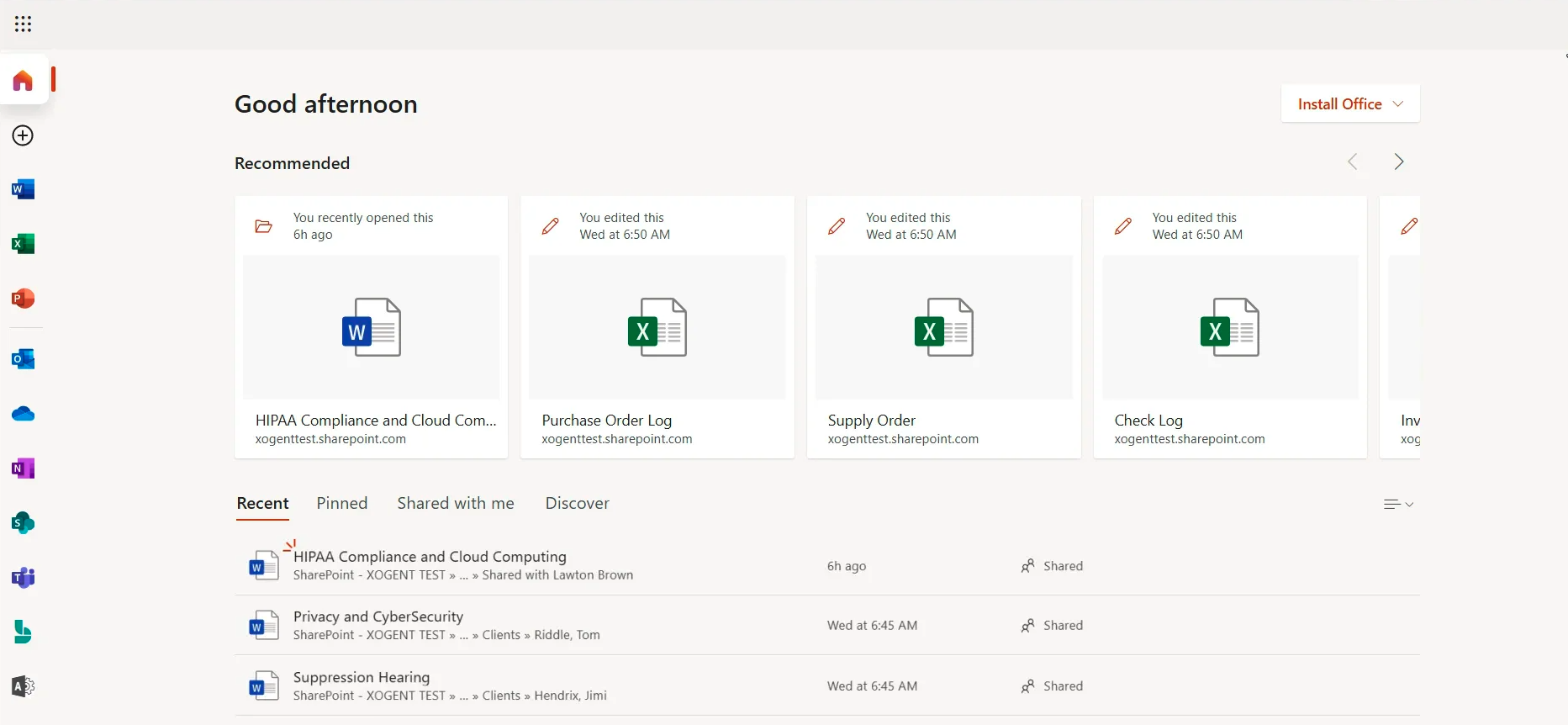Click the Check Log file title
The width and height of the screenshot is (1568, 725).
click(1148, 421)
